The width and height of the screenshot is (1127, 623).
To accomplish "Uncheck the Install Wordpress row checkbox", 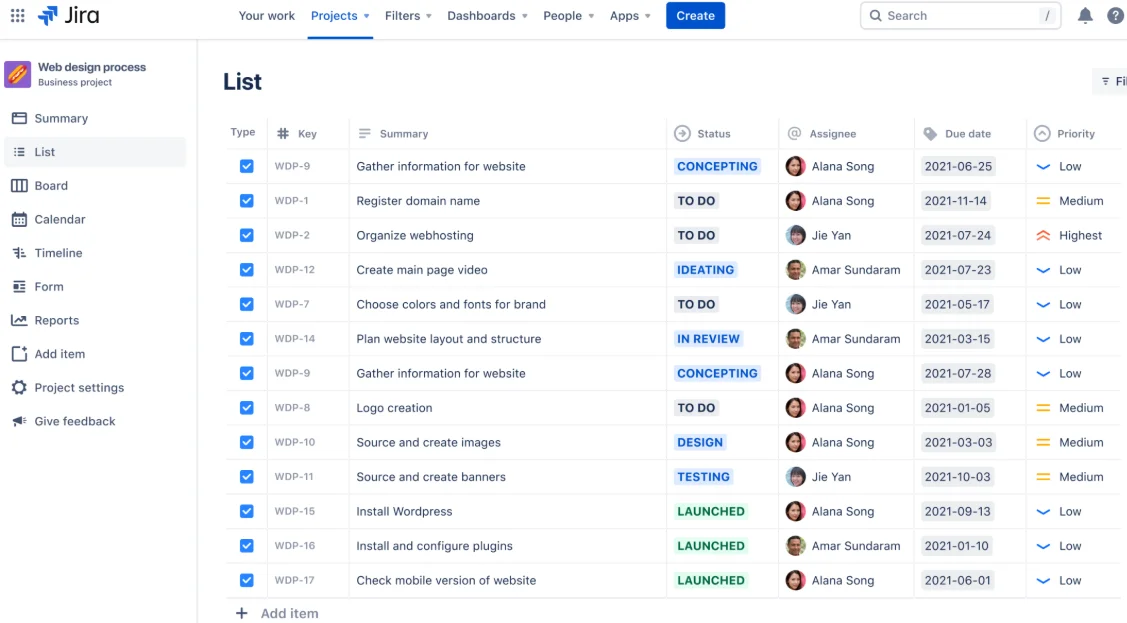I will coord(246,511).
